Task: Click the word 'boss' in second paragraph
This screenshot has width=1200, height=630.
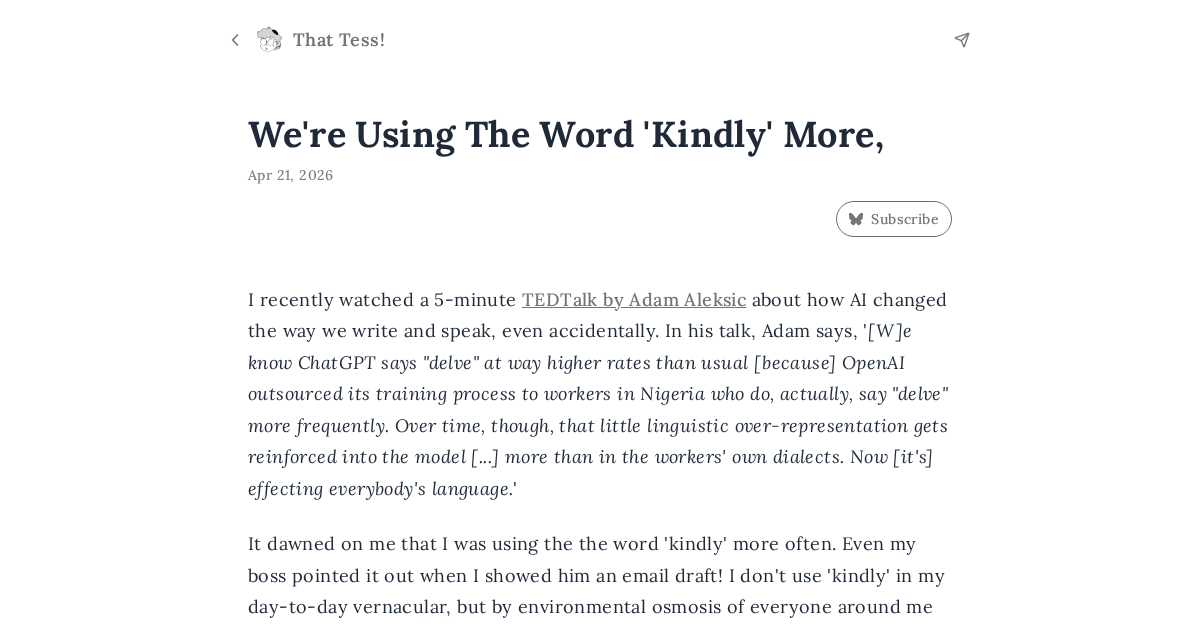Action: (269, 576)
